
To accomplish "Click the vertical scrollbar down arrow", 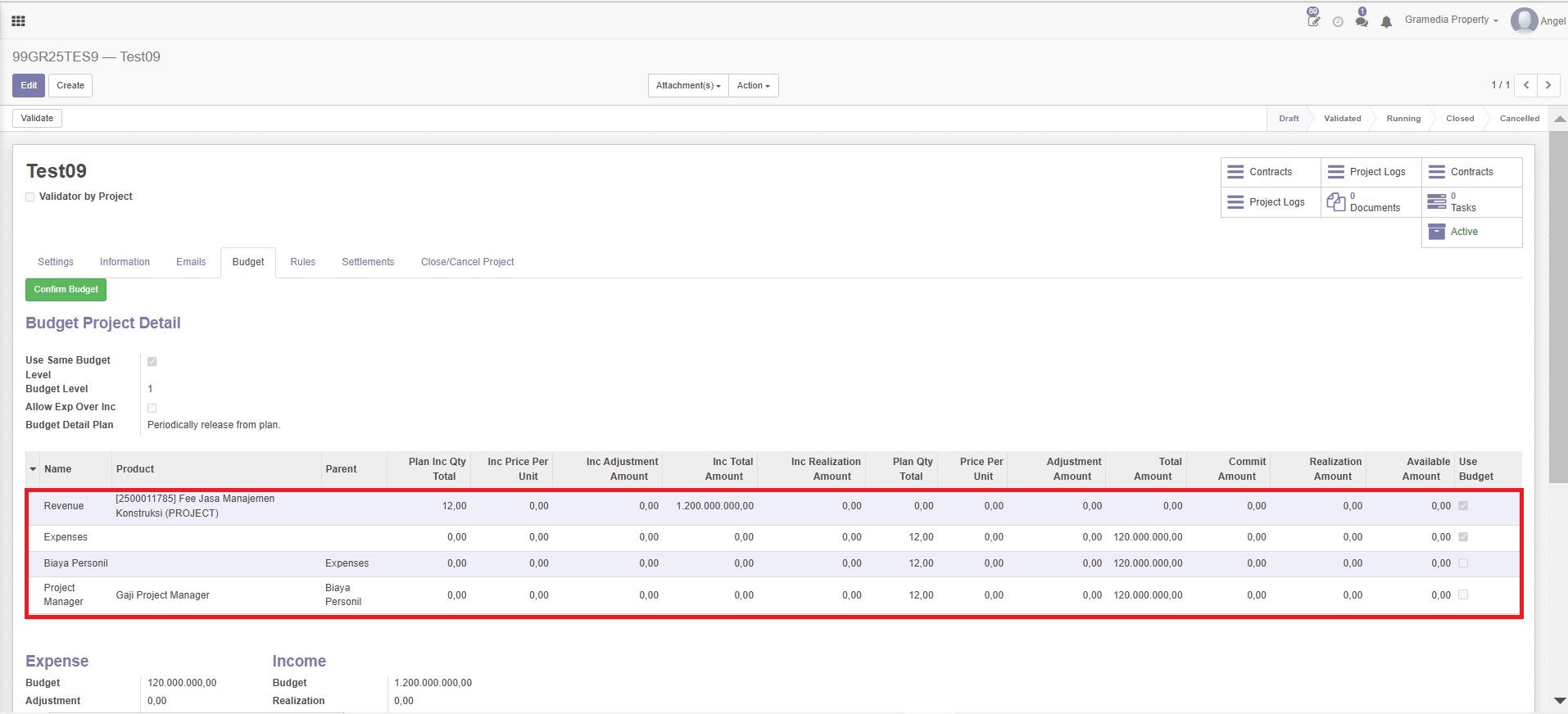I will 1559,701.
